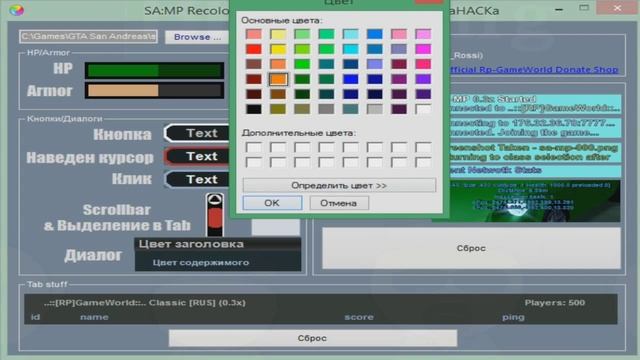The height and width of the screenshot is (360, 640).
Task: Pick the yellow-green lime swatch
Action: (302, 49)
